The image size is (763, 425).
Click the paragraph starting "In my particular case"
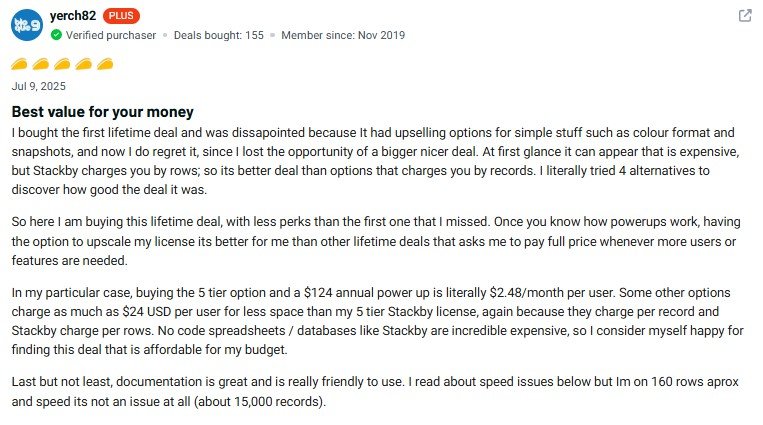click(380, 322)
